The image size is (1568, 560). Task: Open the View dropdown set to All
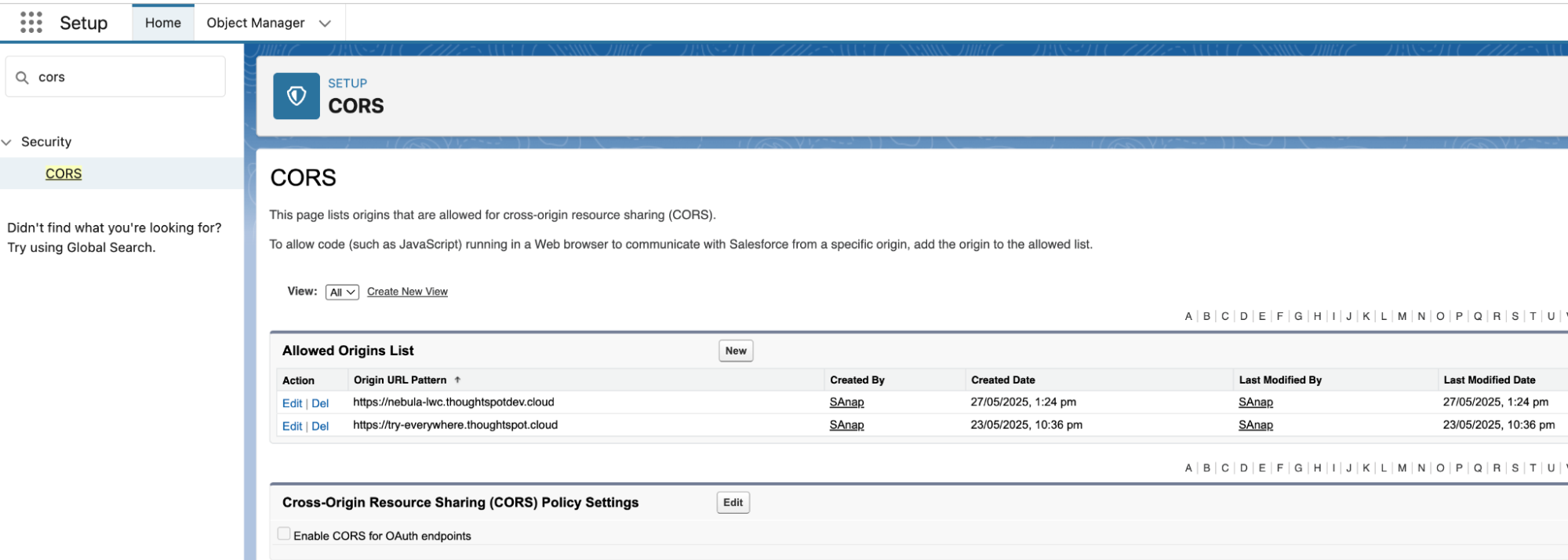(342, 292)
